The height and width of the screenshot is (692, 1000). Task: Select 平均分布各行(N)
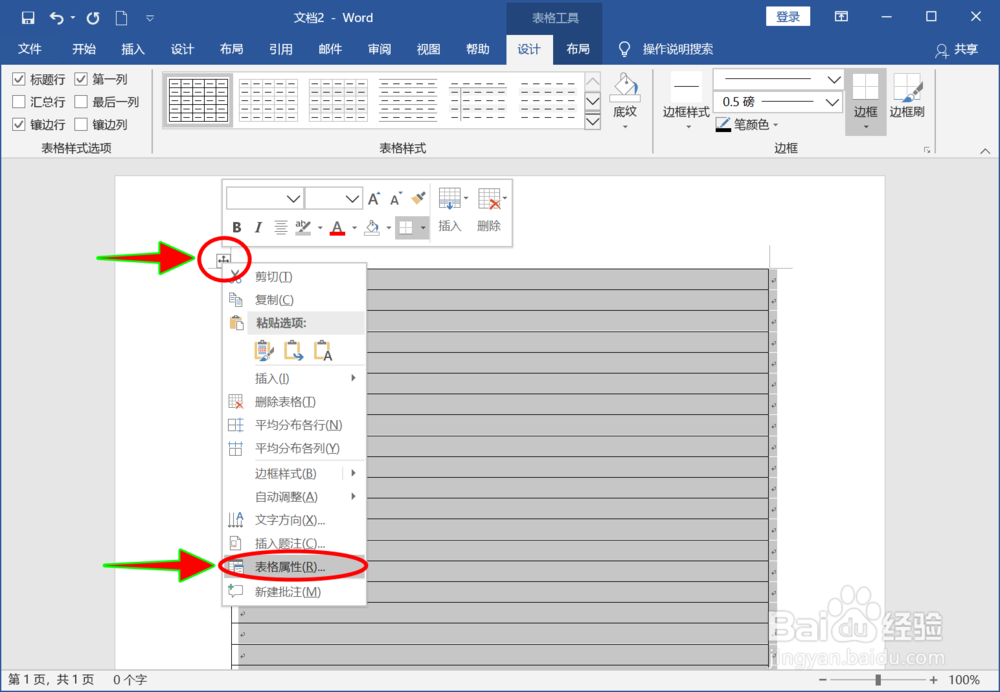click(x=294, y=425)
